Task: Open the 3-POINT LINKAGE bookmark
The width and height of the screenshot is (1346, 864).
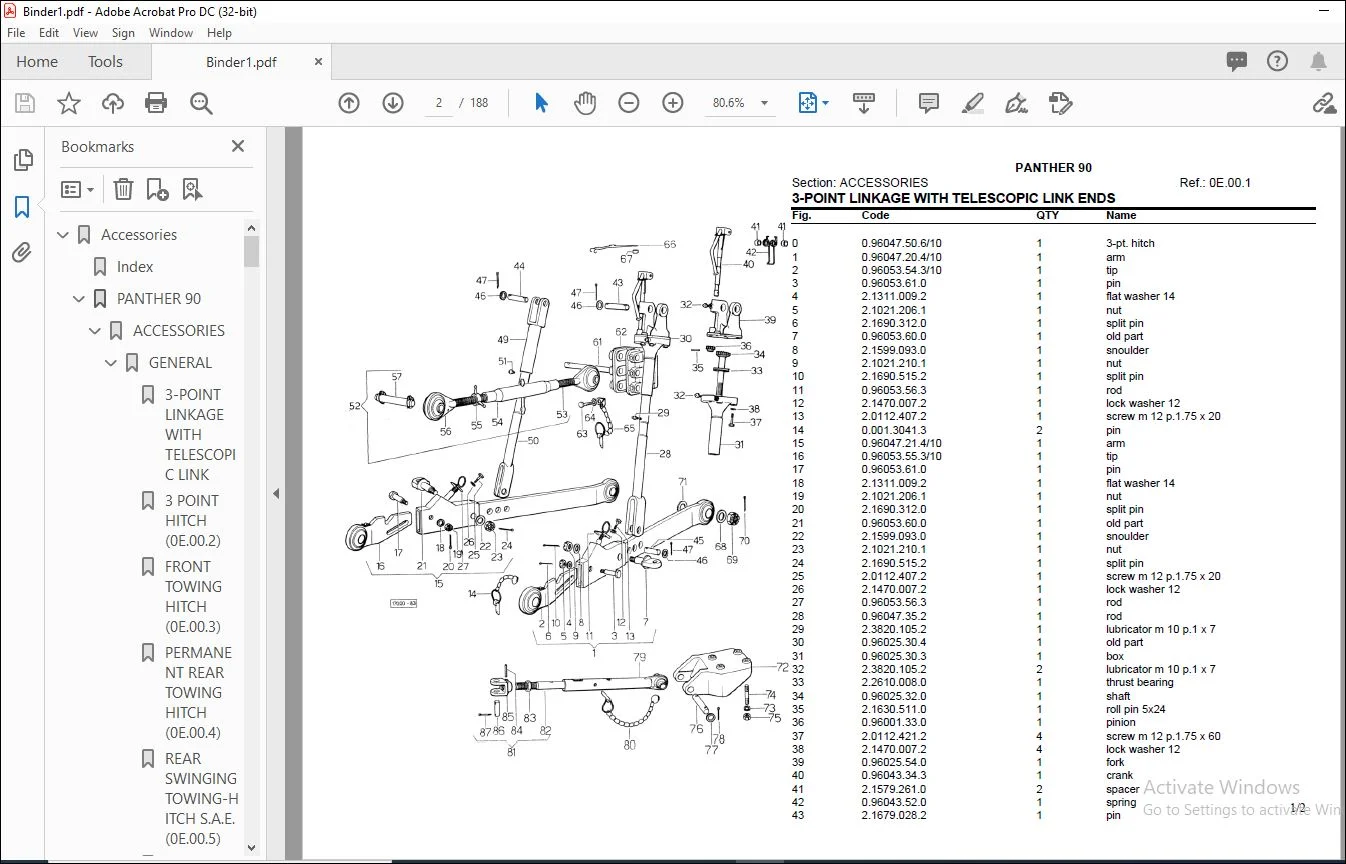Action: 200,435
